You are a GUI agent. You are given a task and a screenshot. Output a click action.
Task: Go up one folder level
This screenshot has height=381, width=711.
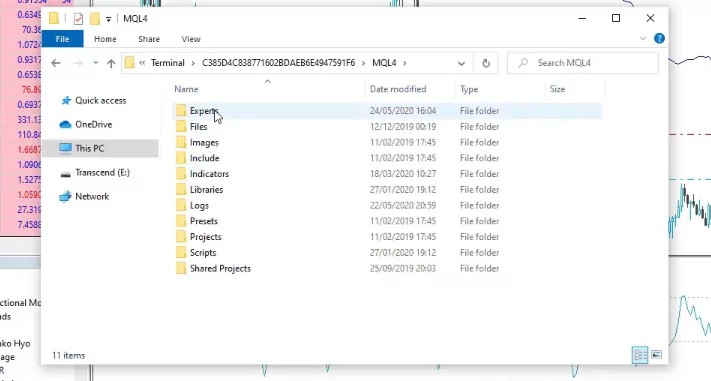point(111,63)
